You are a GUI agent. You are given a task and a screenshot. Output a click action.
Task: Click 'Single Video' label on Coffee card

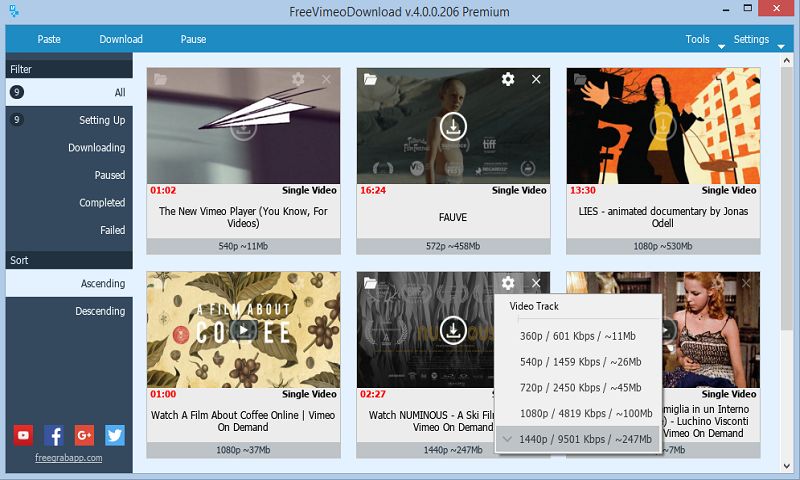pos(309,394)
